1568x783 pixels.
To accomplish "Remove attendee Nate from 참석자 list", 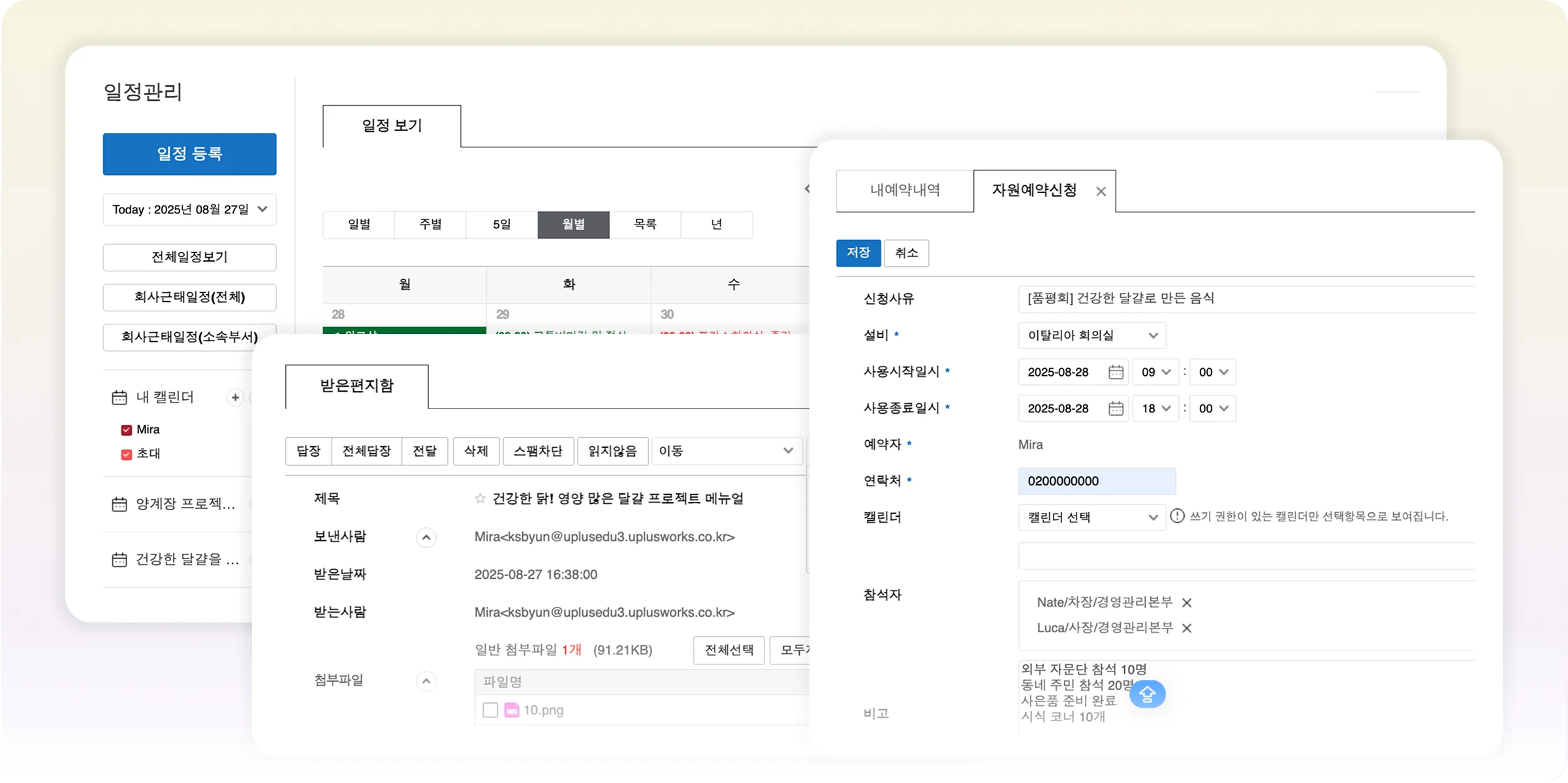I will (x=1187, y=603).
